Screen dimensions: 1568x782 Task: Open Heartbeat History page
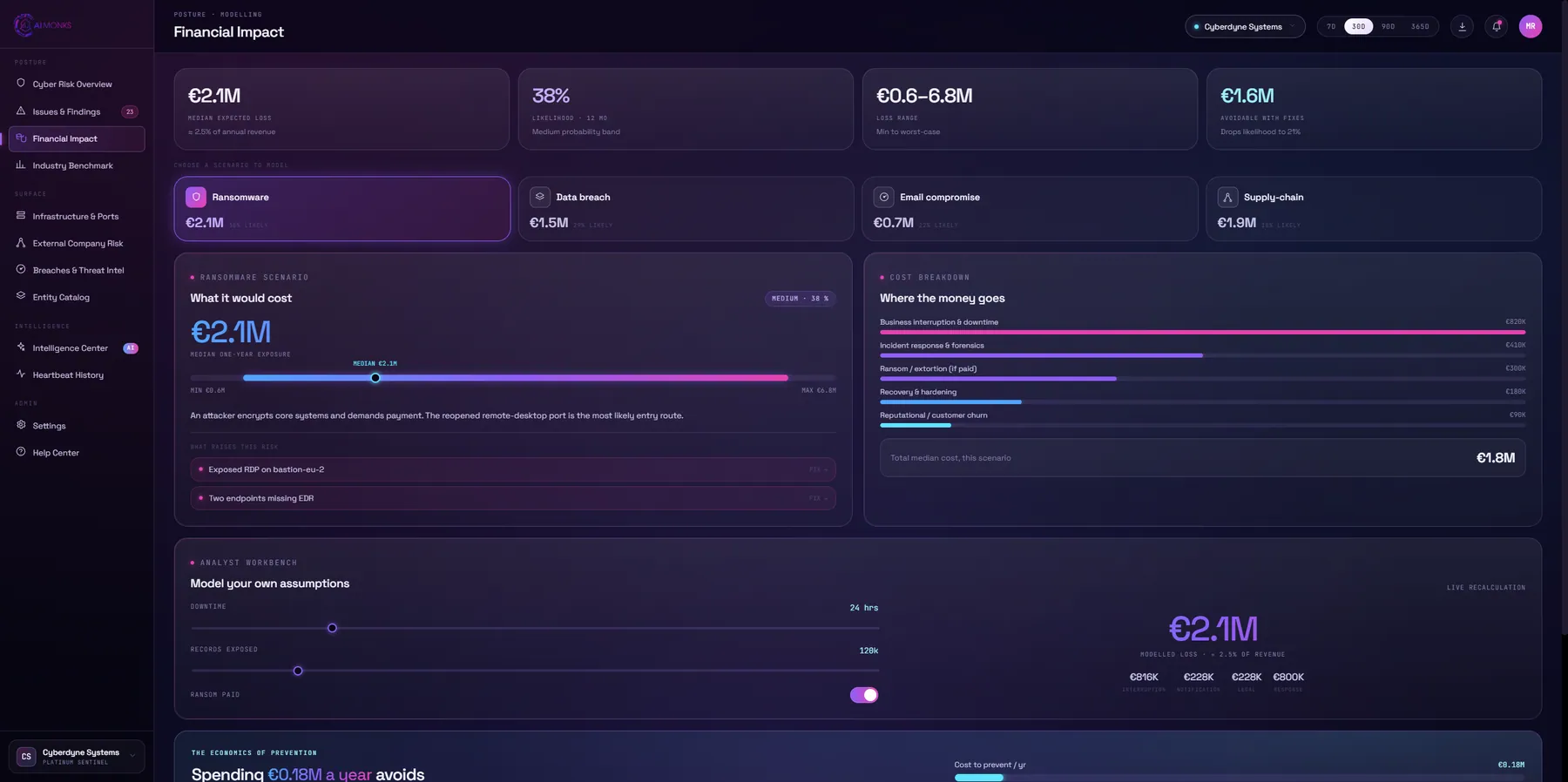click(x=77, y=374)
